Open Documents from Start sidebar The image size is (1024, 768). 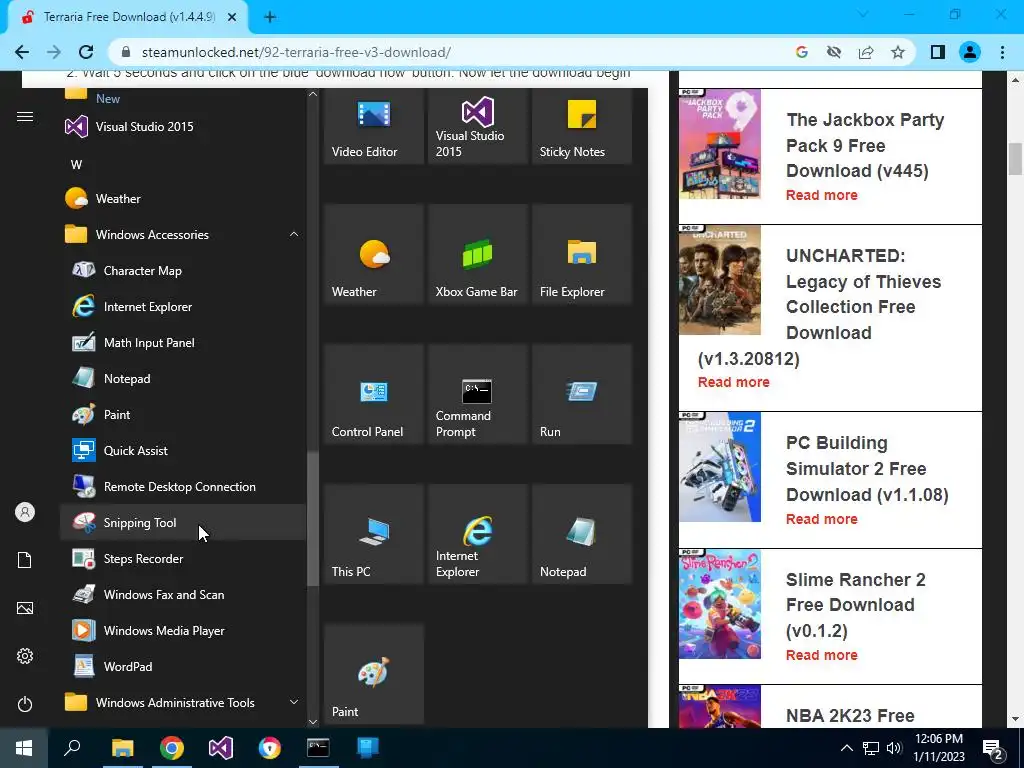tap(25, 560)
